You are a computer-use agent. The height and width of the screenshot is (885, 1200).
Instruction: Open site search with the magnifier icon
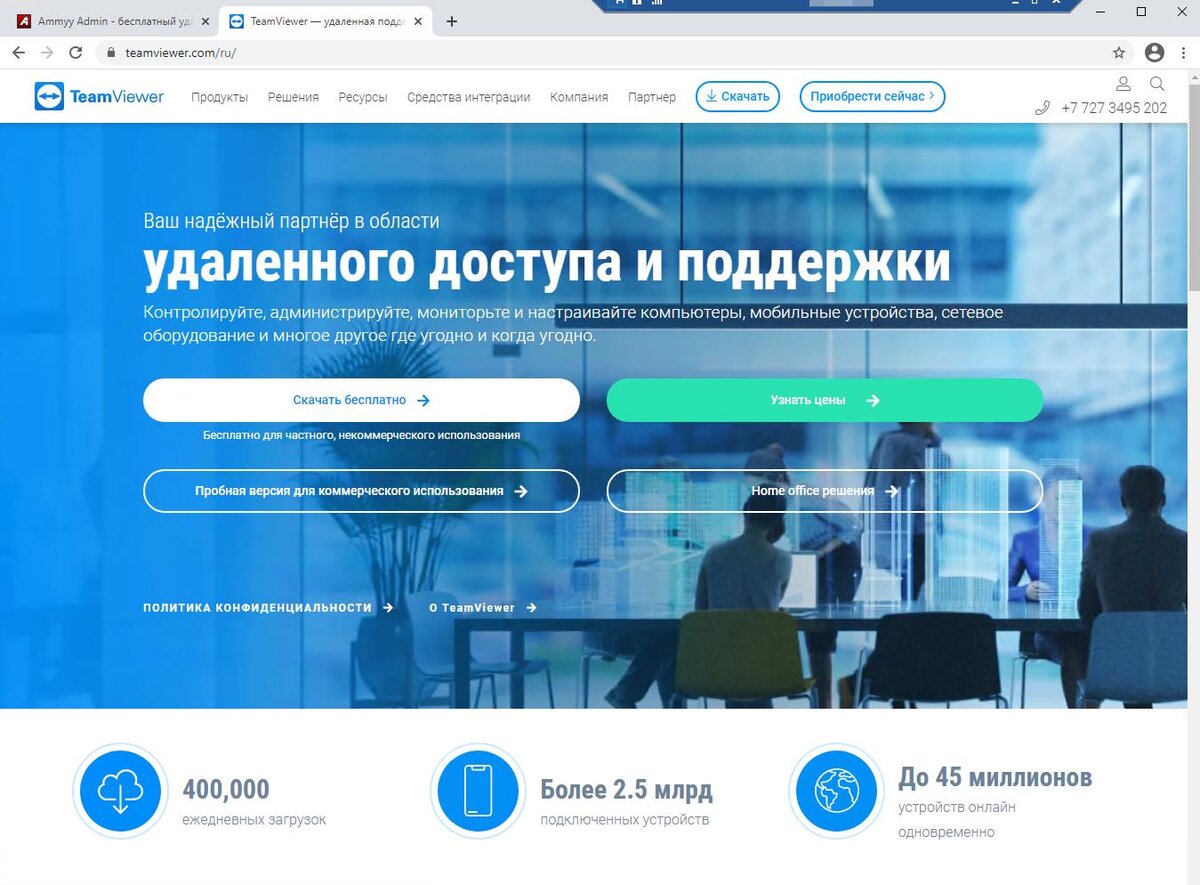pos(1157,84)
